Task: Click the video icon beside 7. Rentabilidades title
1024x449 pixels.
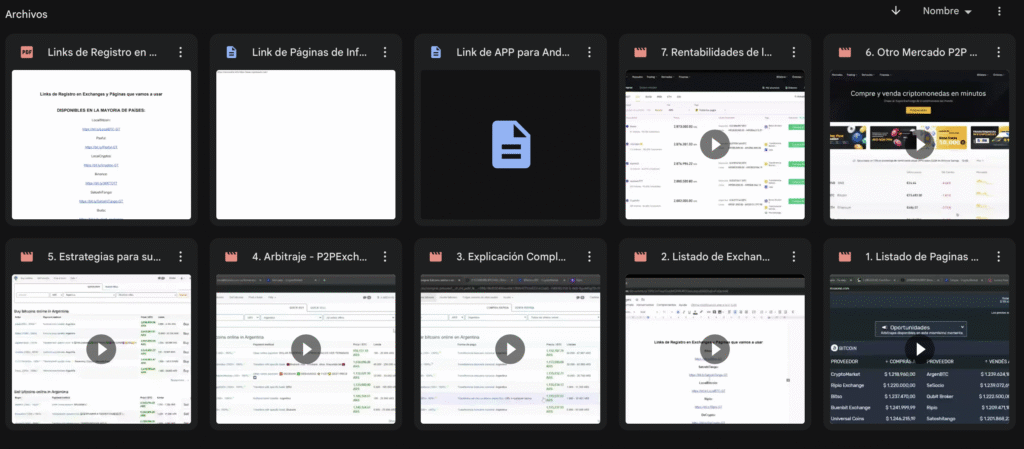Action: [x=640, y=52]
